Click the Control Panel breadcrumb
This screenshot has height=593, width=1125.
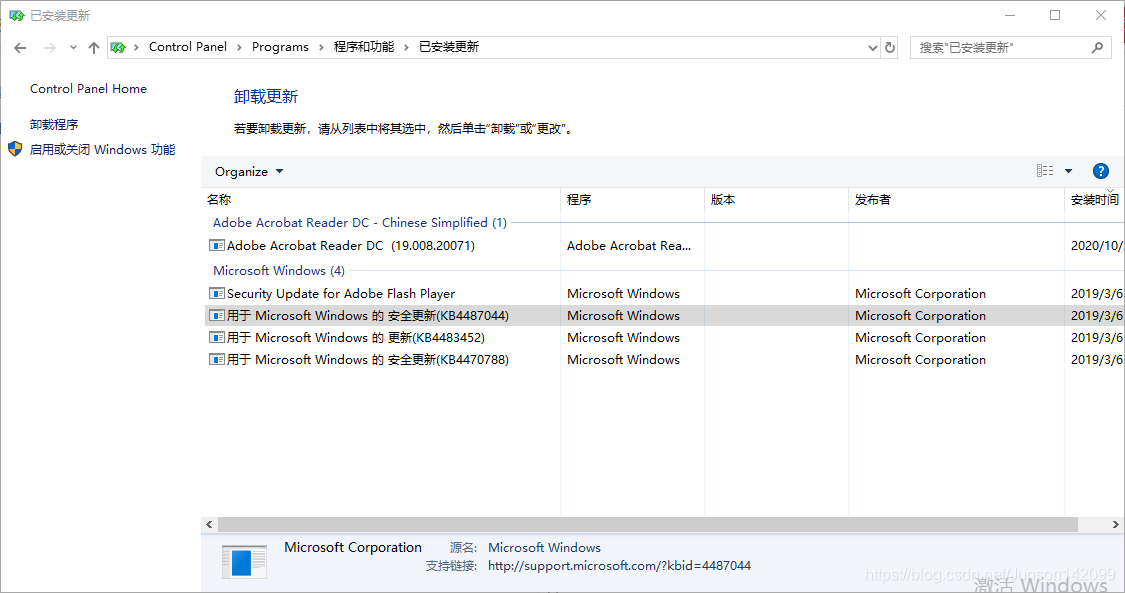pos(187,47)
